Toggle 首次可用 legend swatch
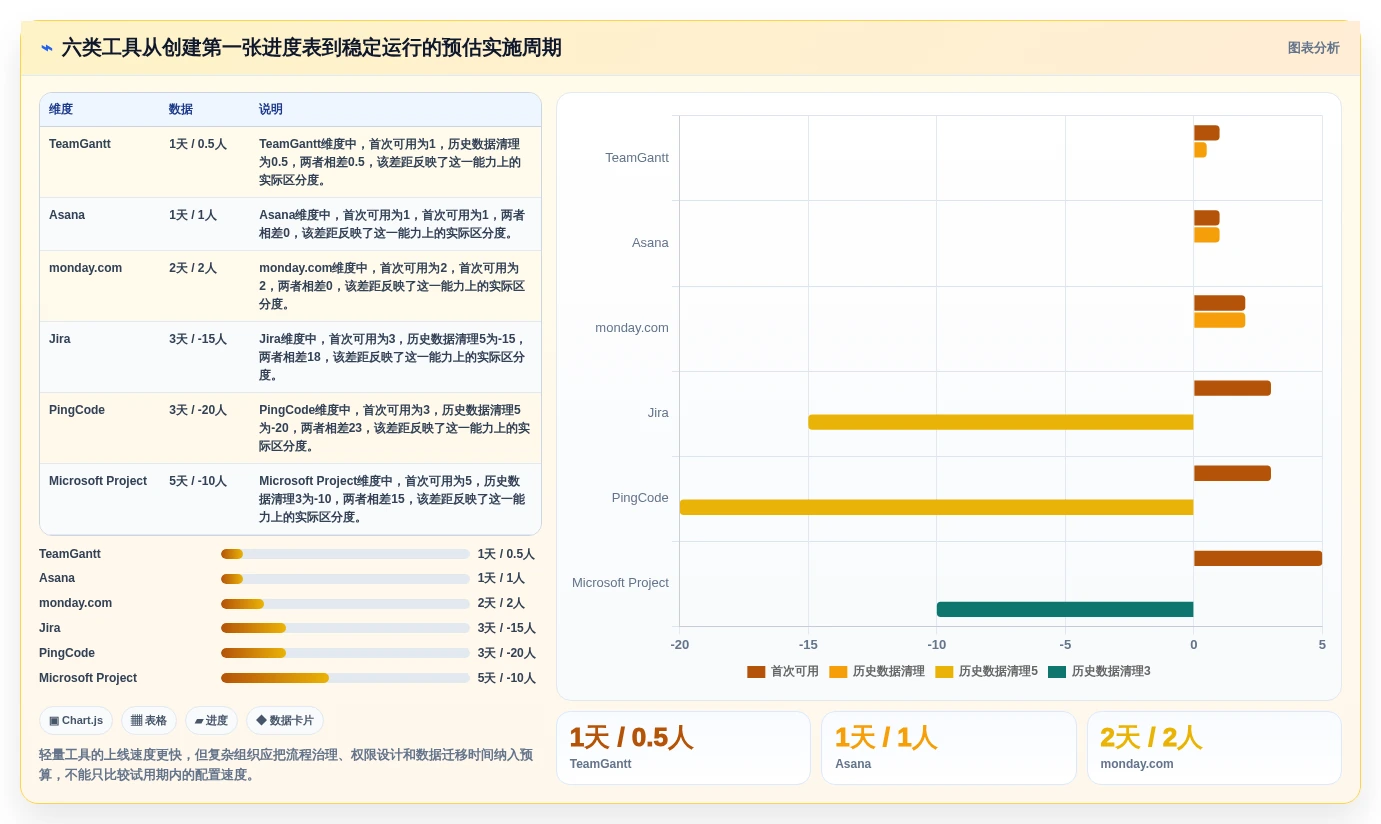The height and width of the screenshot is (824, 1381). click(756, 672)
